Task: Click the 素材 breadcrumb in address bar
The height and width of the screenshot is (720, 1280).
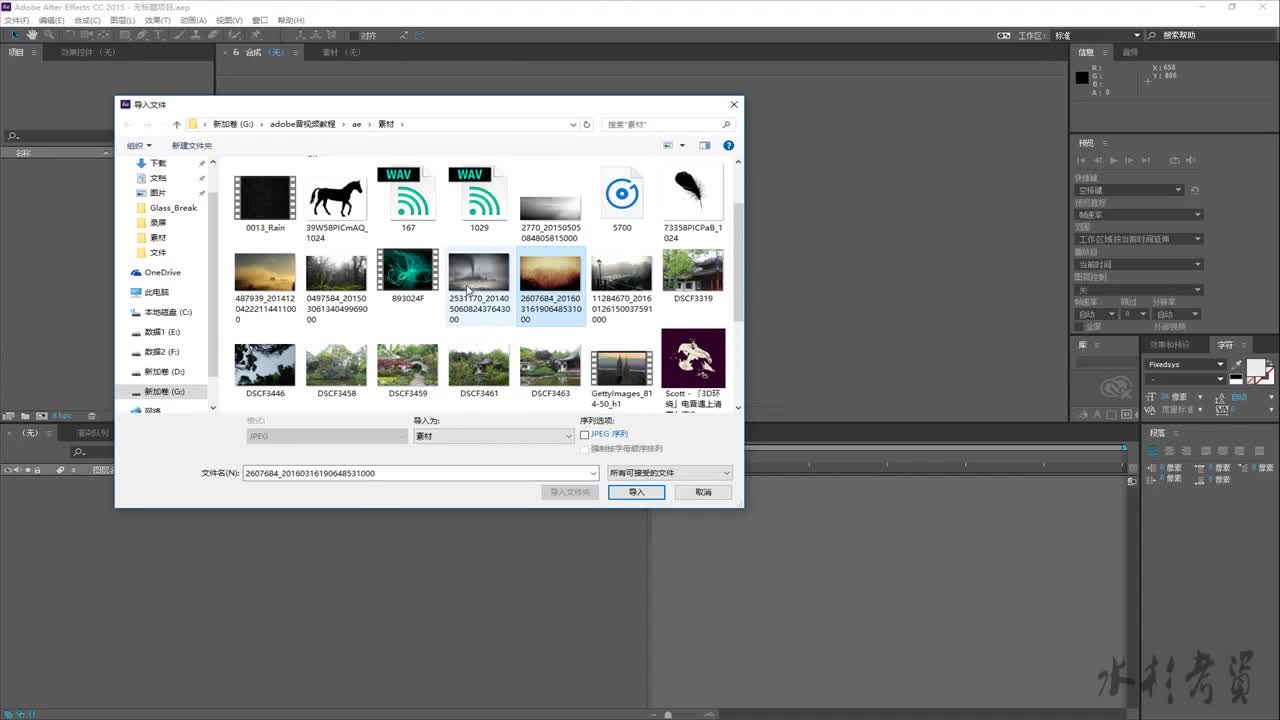Action: point(385,125)
